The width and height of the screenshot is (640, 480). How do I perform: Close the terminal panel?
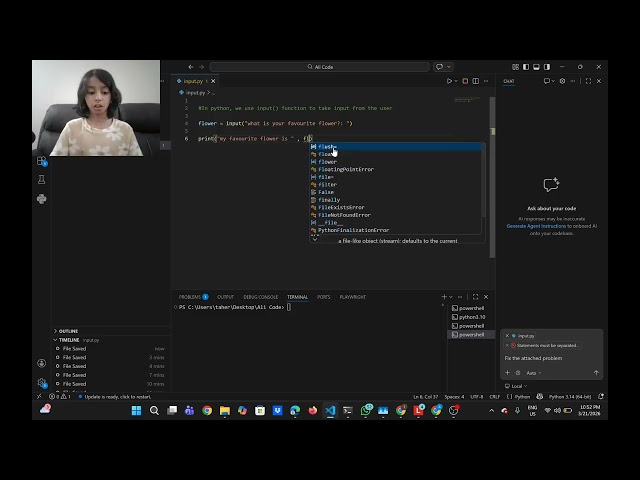(486, 297)
